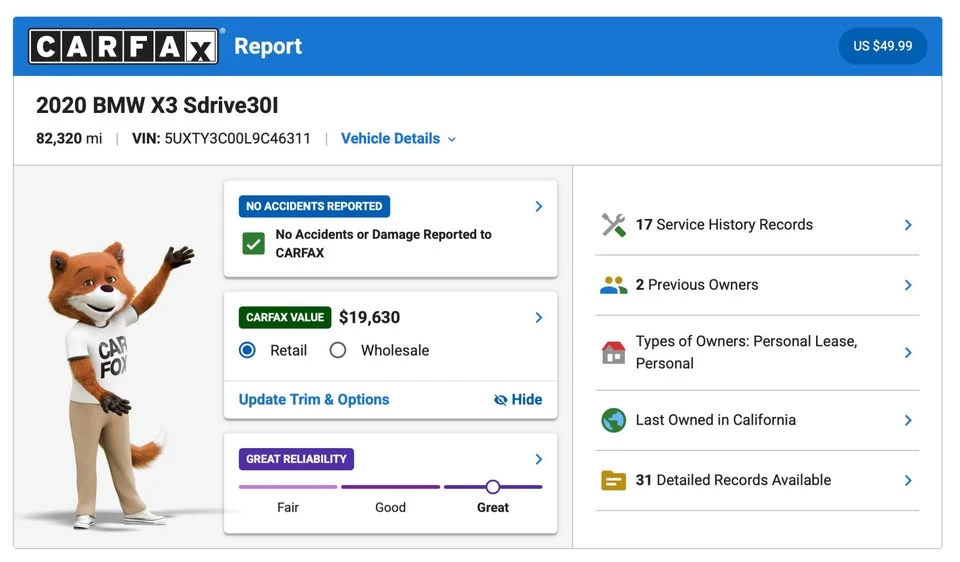The height and width of the screenshot is (562, 960).
Task: Click the US $49.99 price button
Action: [x=882, y=46]
